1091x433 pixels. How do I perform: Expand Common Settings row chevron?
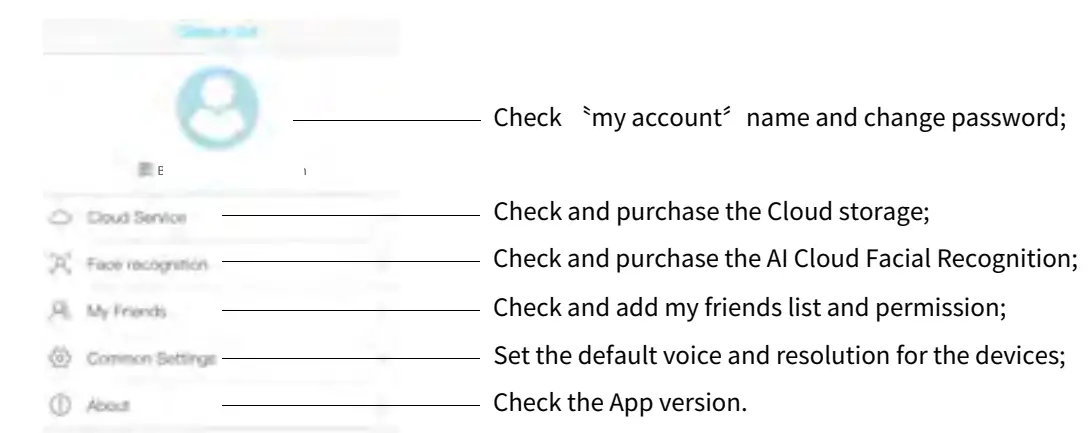[x=384, y=357]
